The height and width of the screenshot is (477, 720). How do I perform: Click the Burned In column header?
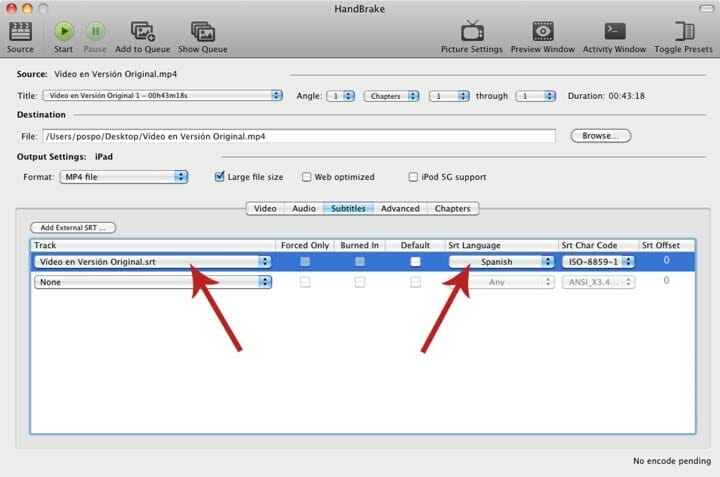360,245
